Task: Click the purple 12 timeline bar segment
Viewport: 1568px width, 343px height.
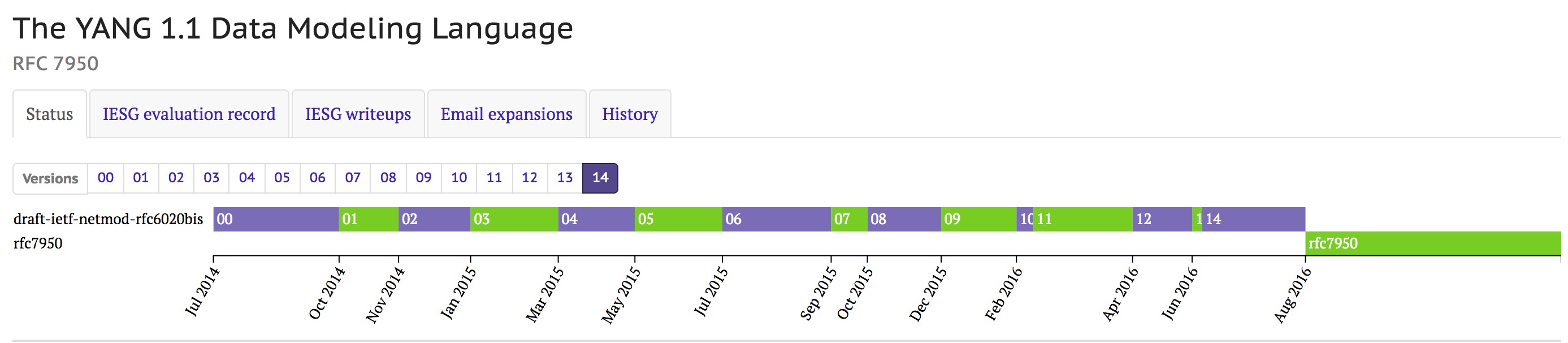Action: pos(1162,219)
